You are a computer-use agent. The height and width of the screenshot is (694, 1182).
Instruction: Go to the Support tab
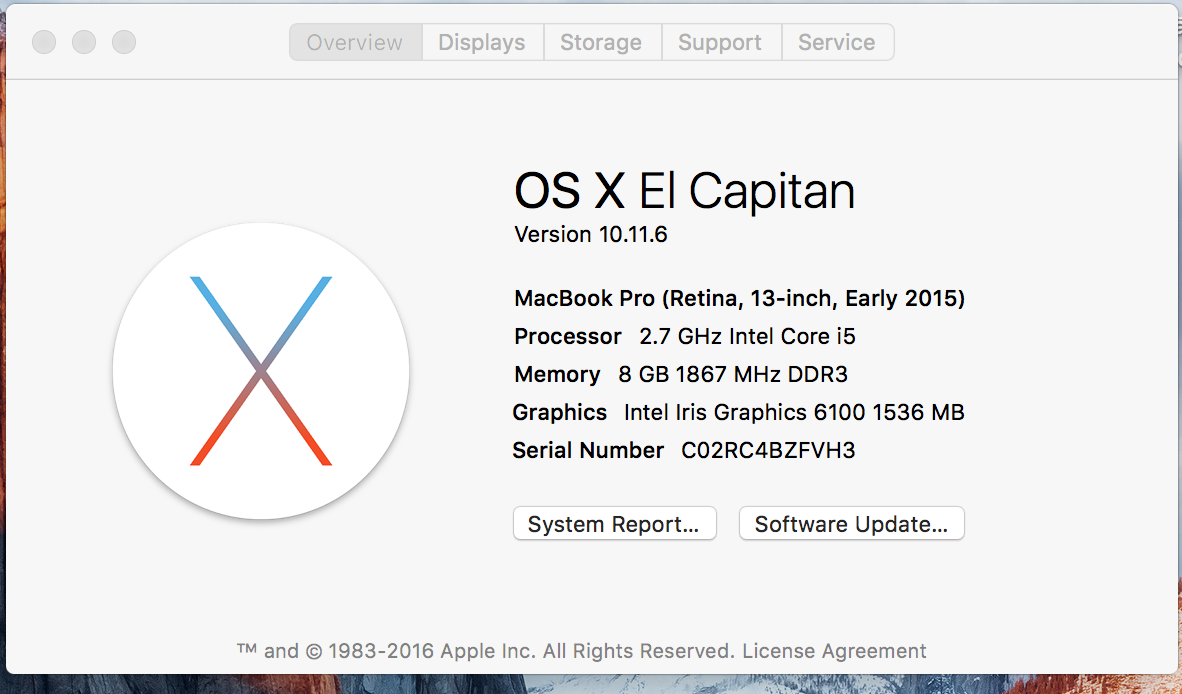click(720, 43)
